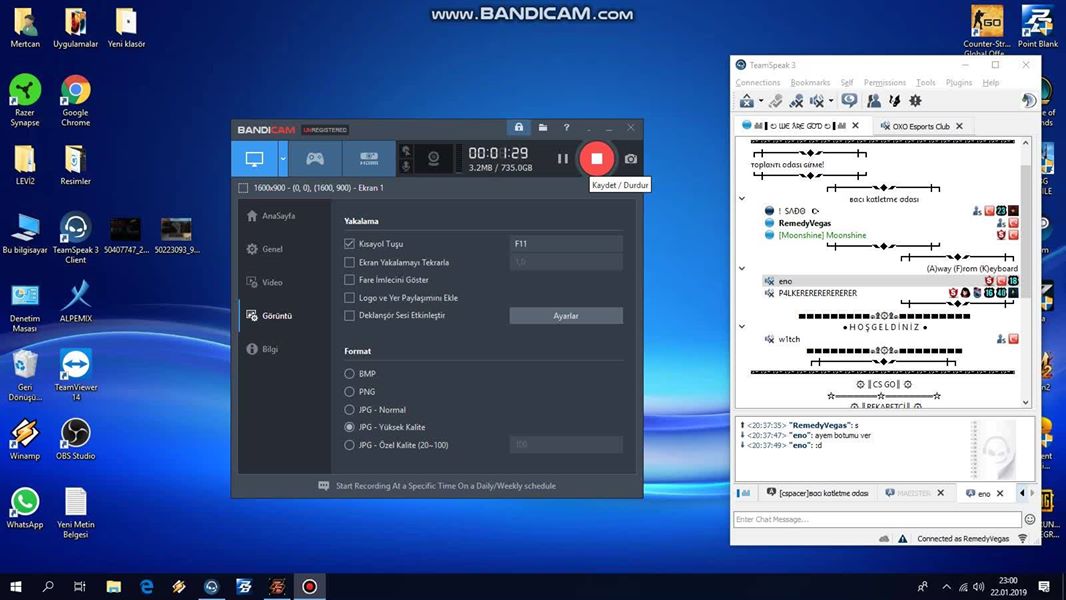The width and height of the screenshot is (1066, 600).
Task: Select BMP image format
Action: pos(349,374)
